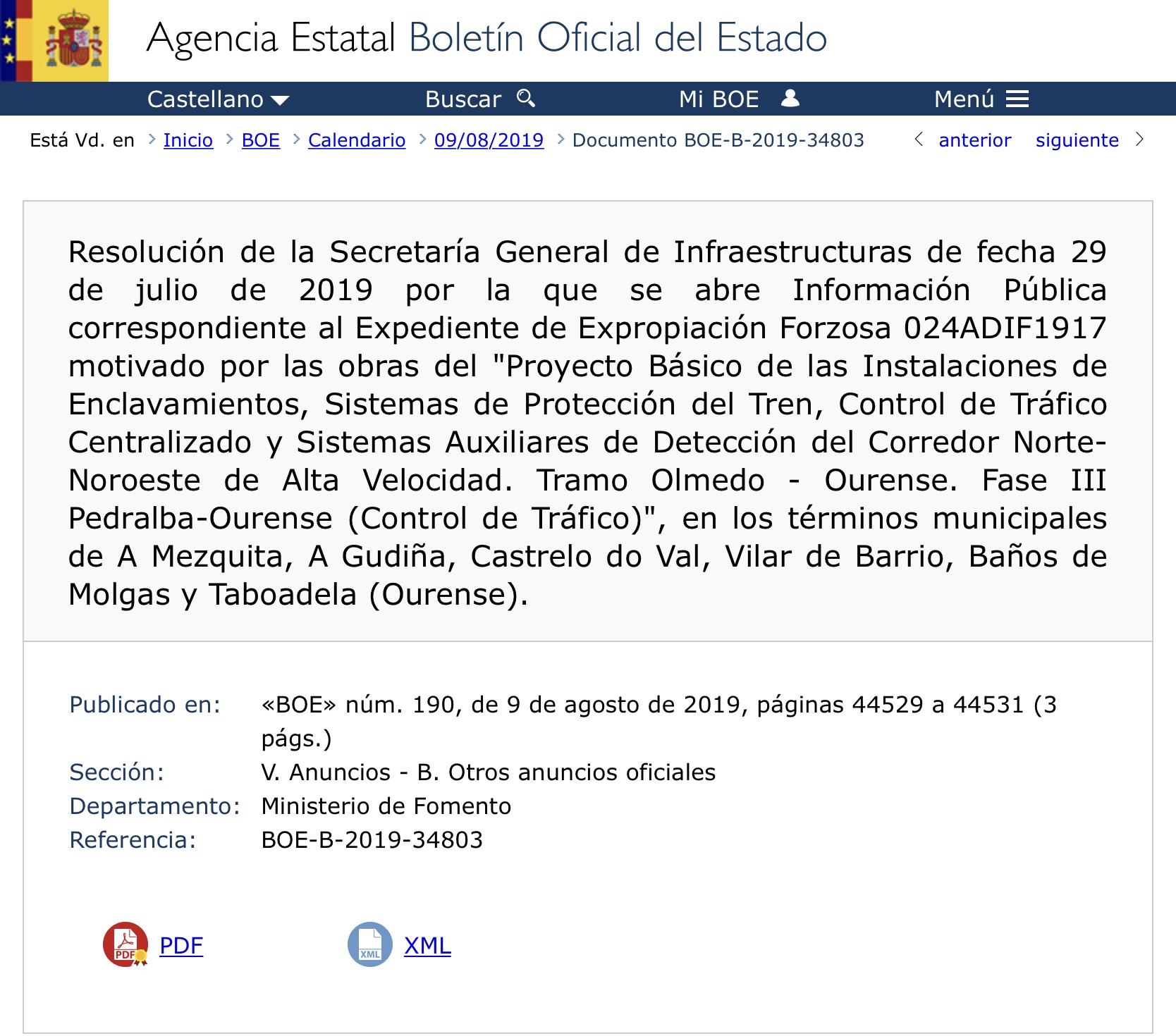Screen dimensions: 1176x1036
Task: Open the Calendario breadcrumb link
Action: (357, 140)
